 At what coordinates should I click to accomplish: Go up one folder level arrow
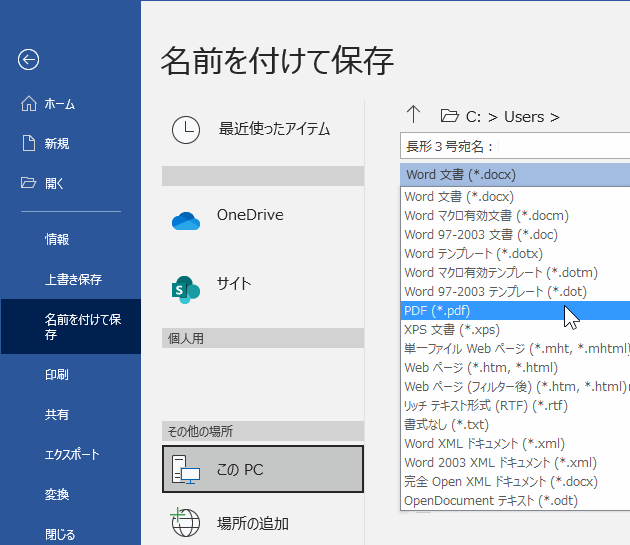(414, 115)
